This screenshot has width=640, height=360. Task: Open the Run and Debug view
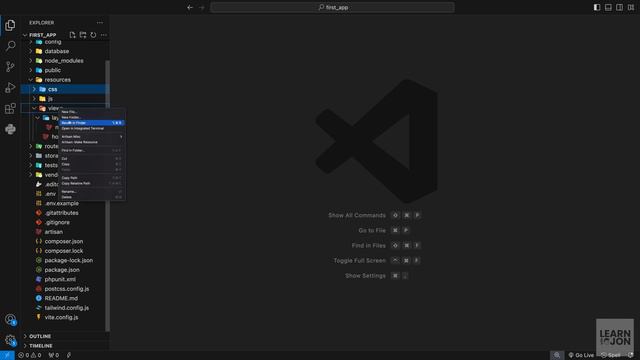[10, 87]
